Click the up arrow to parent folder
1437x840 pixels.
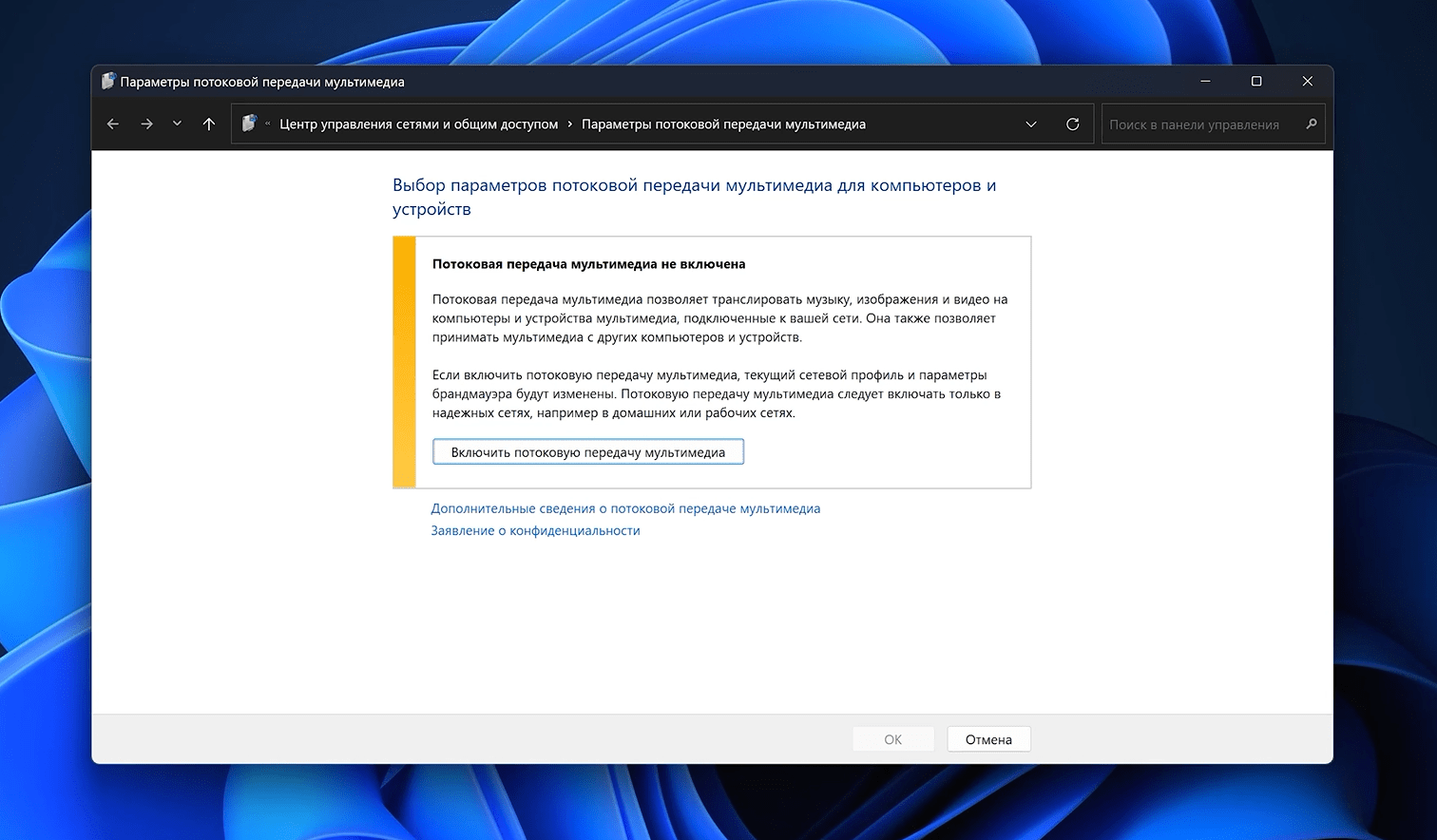(x=209, y=124)
